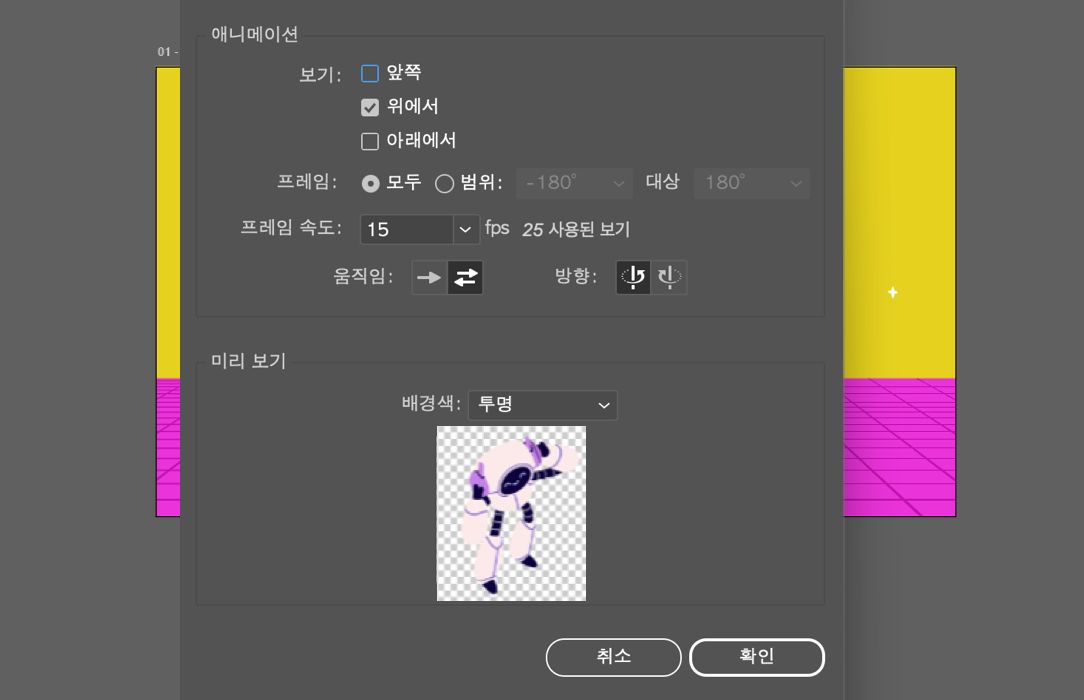This screenshot has height=700, width=1084.
Task: Click the sparkle on the yellow artwork
Action: point(891,292)
